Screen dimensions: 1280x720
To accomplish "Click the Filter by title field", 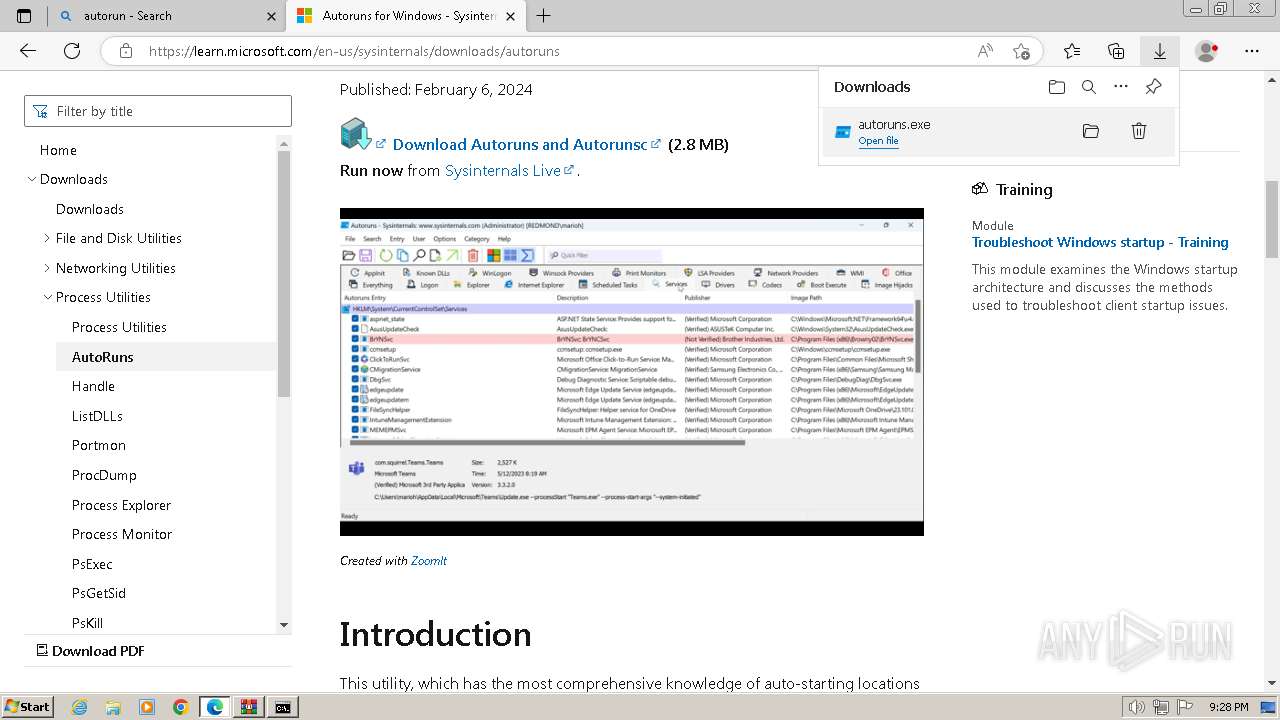I will 158,111.
